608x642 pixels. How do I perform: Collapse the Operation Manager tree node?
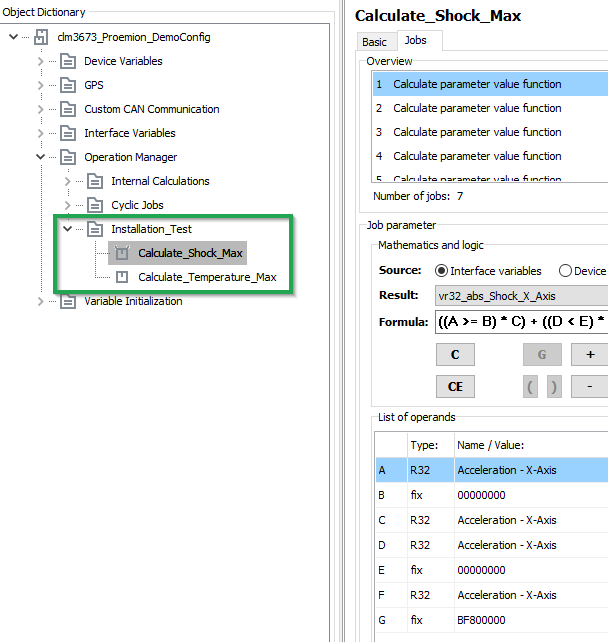coord(40,157)
